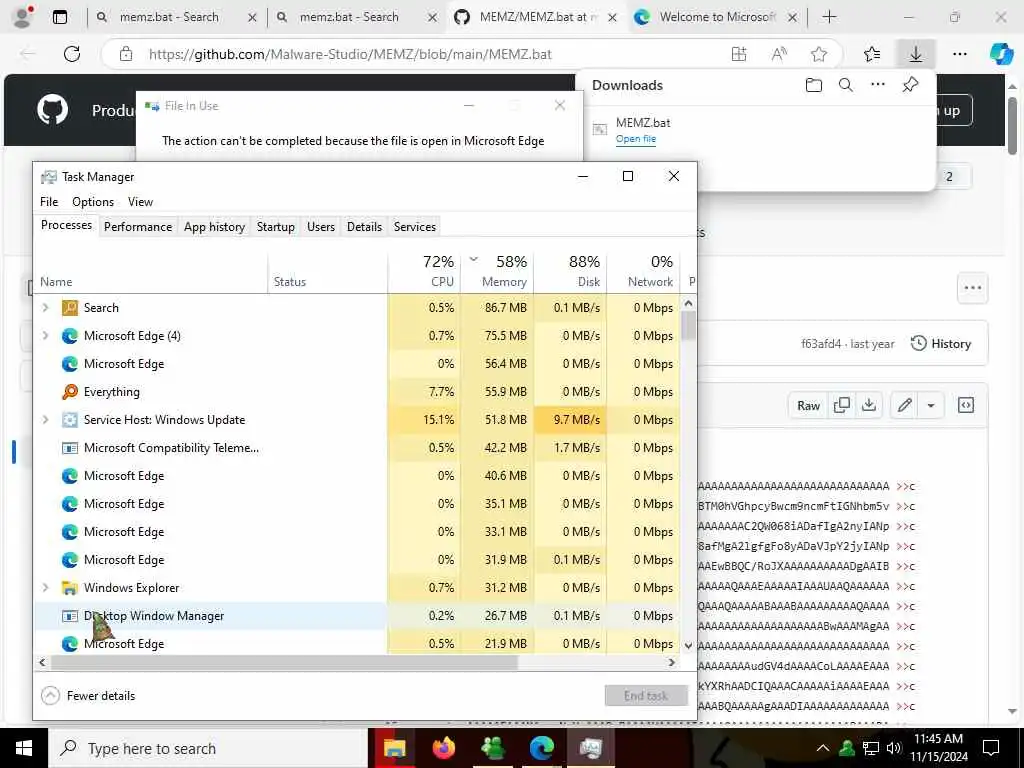The height and width of the screenshot is (768, 1024).
Task: Switch to the Startup tab
Action: click(x=276, y=227)
